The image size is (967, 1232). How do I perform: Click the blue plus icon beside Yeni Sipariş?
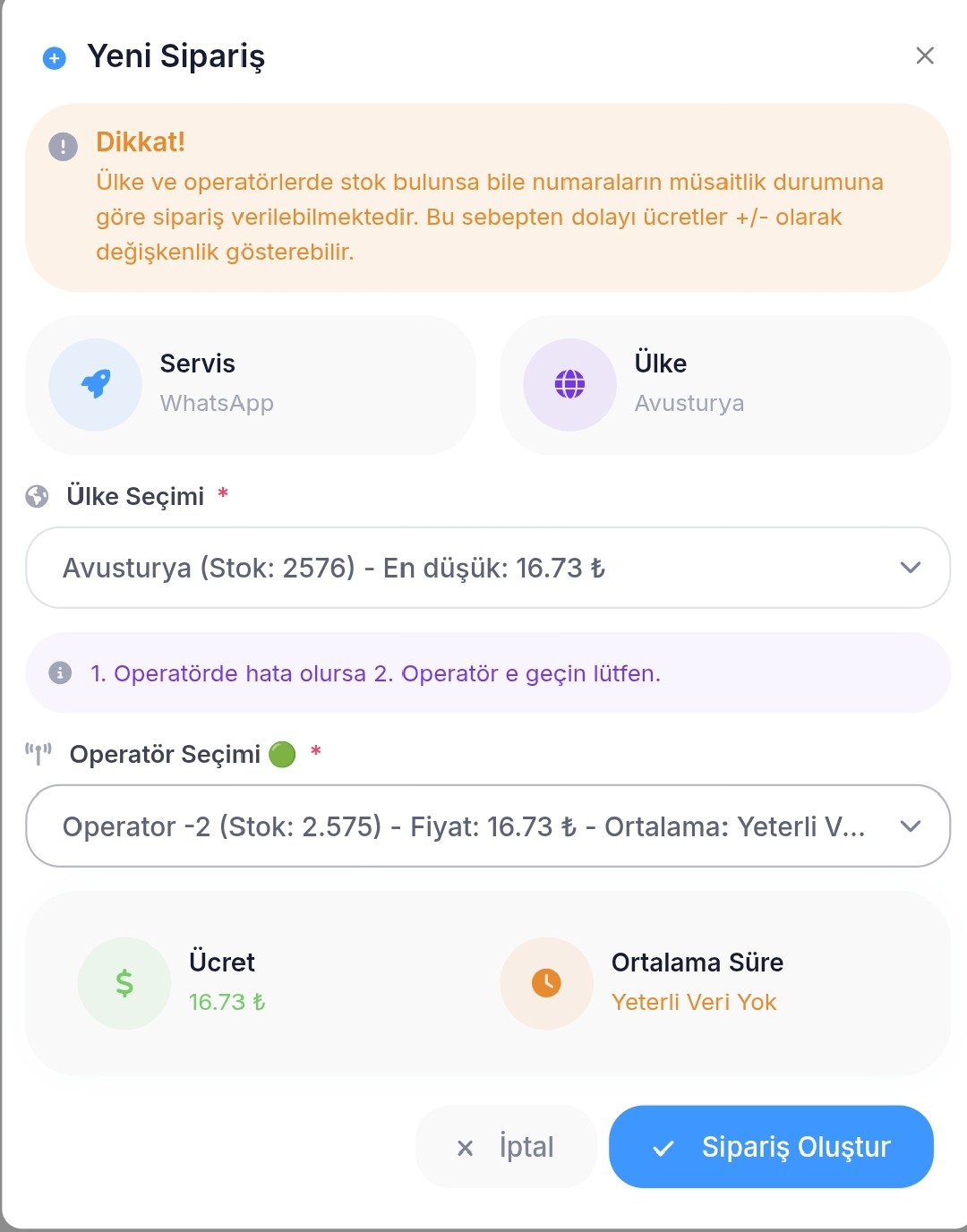pyautogui.click(x=55, y=59)
